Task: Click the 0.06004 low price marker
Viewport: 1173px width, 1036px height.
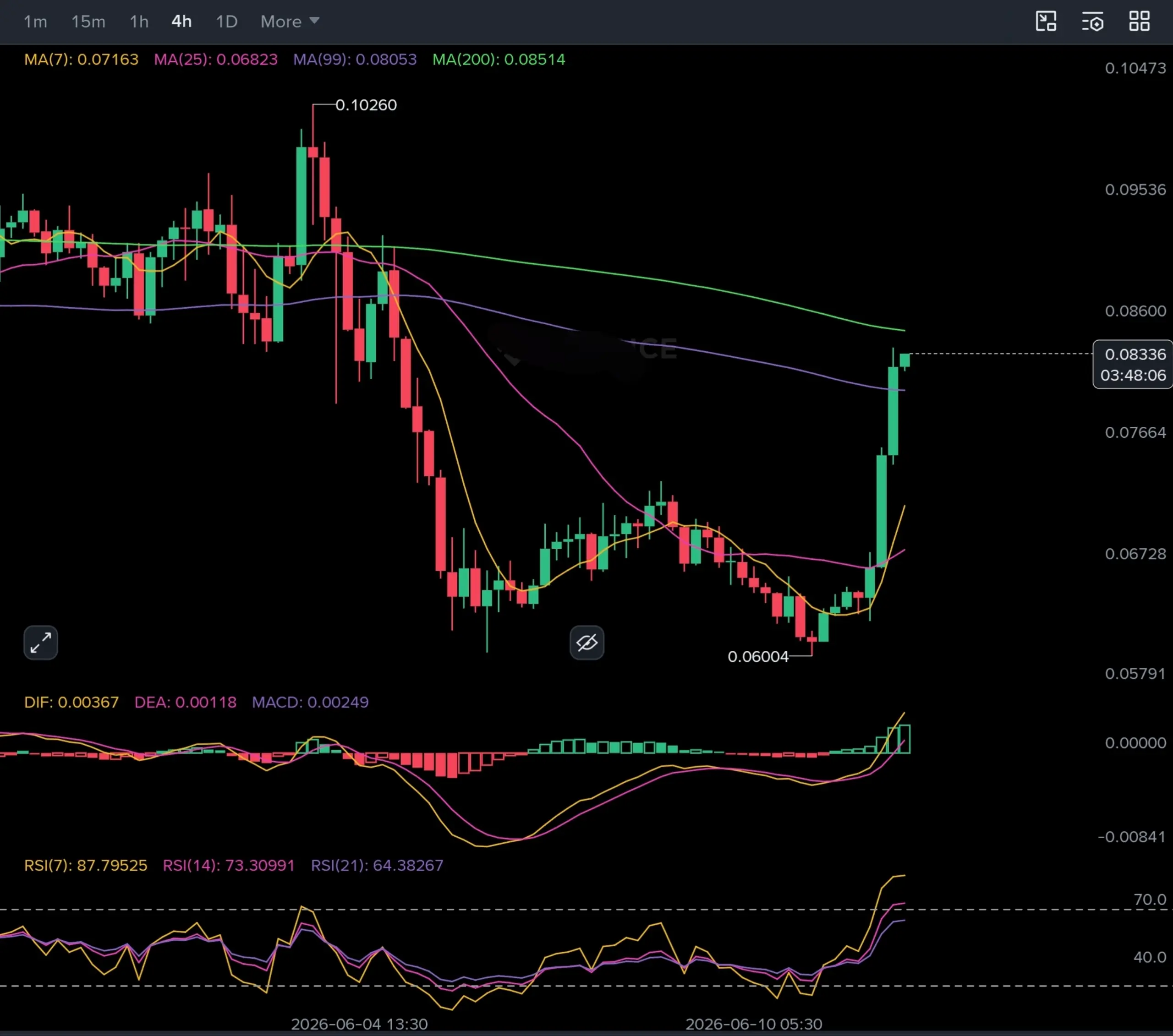Action: click(x=758, y=657)
